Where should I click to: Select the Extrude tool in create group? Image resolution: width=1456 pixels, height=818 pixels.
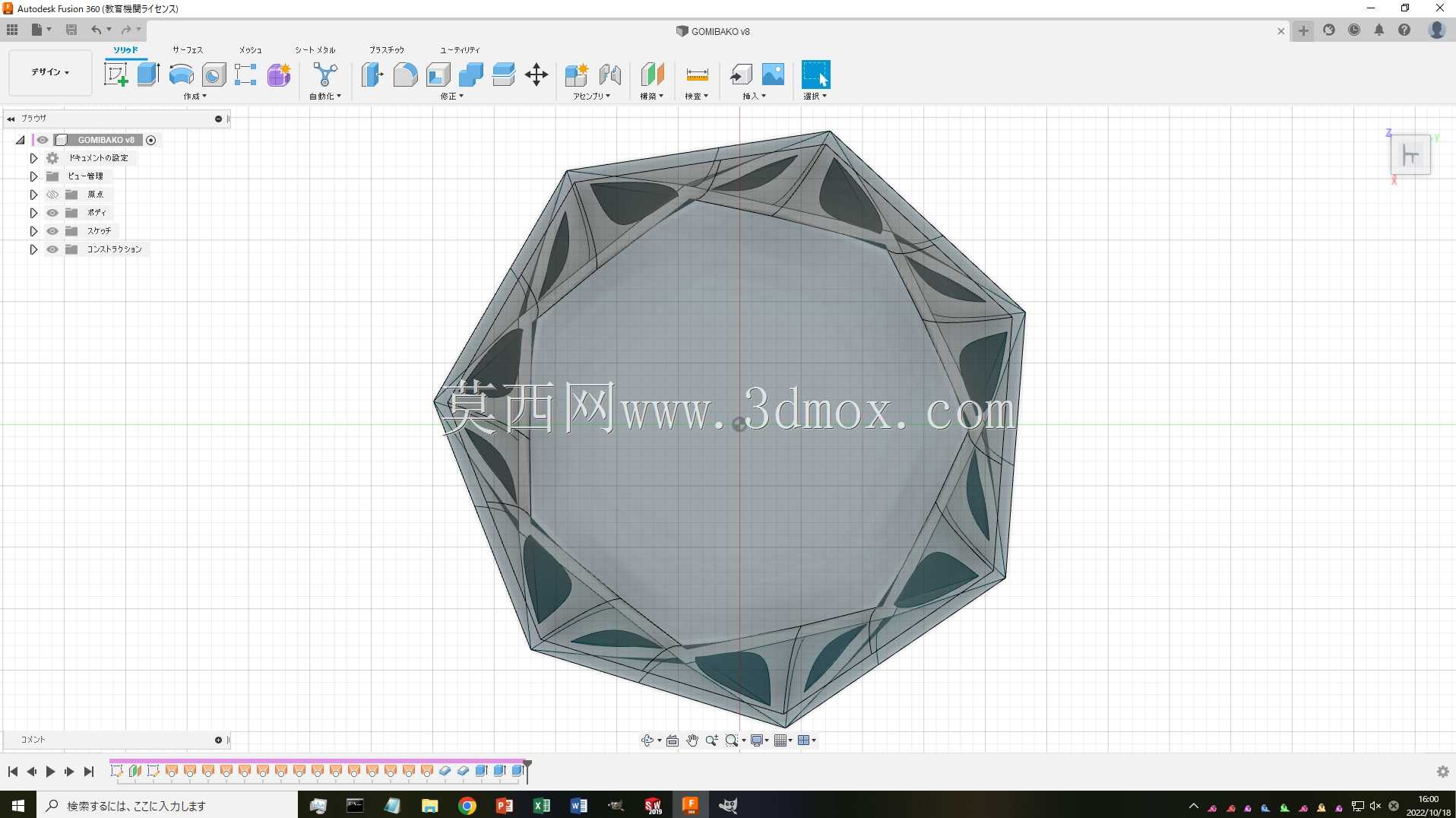(x=148, y=75)
